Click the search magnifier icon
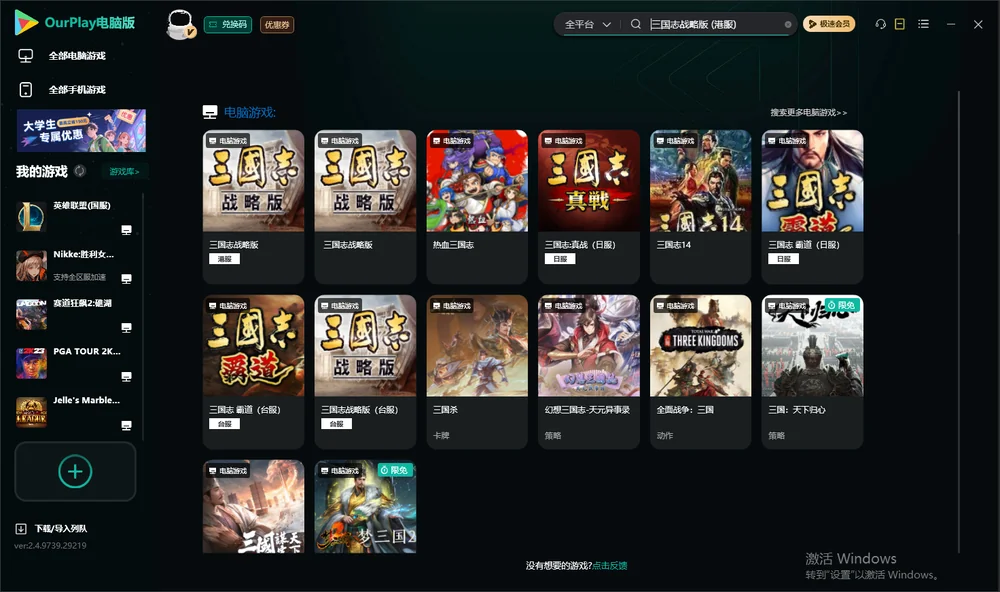 coord(635,24)
